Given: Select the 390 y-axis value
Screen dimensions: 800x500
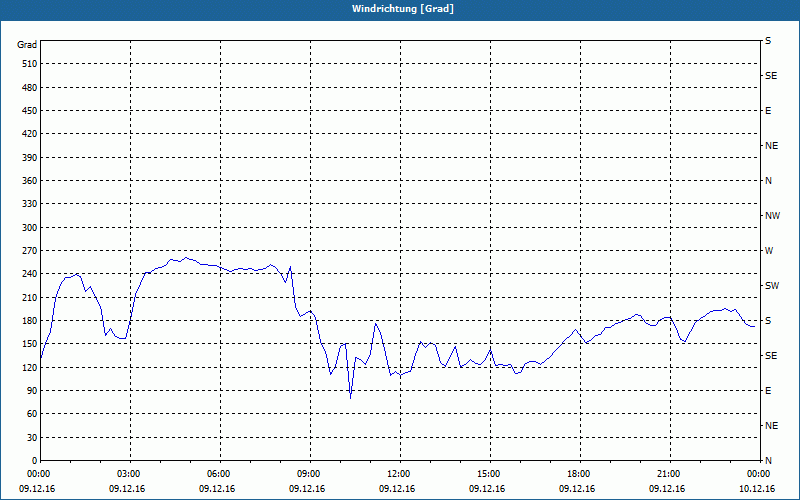Looking at the screenshot, I should tap(30, 158).
